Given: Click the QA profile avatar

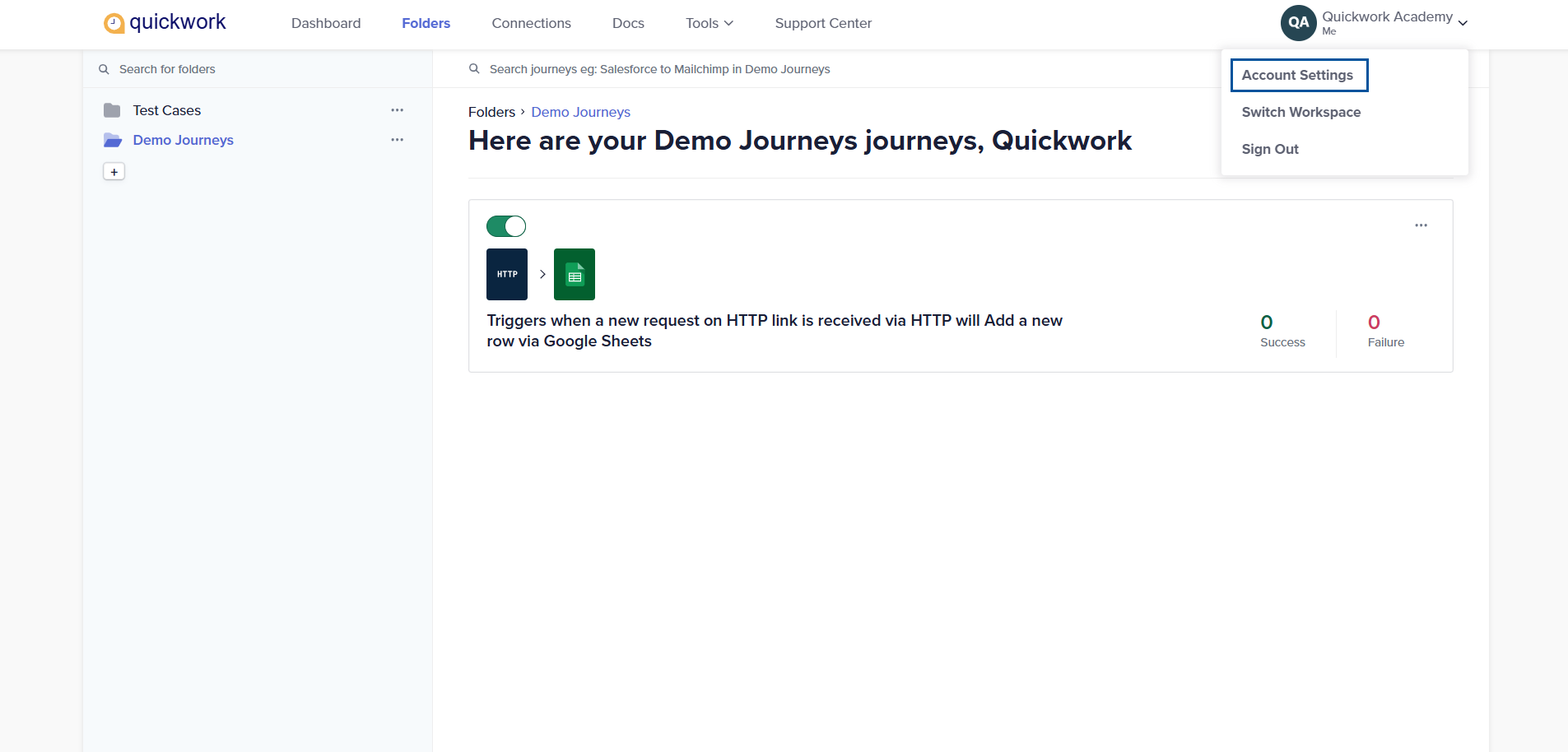Looking at the screenshot, I should click(1298, 23).
